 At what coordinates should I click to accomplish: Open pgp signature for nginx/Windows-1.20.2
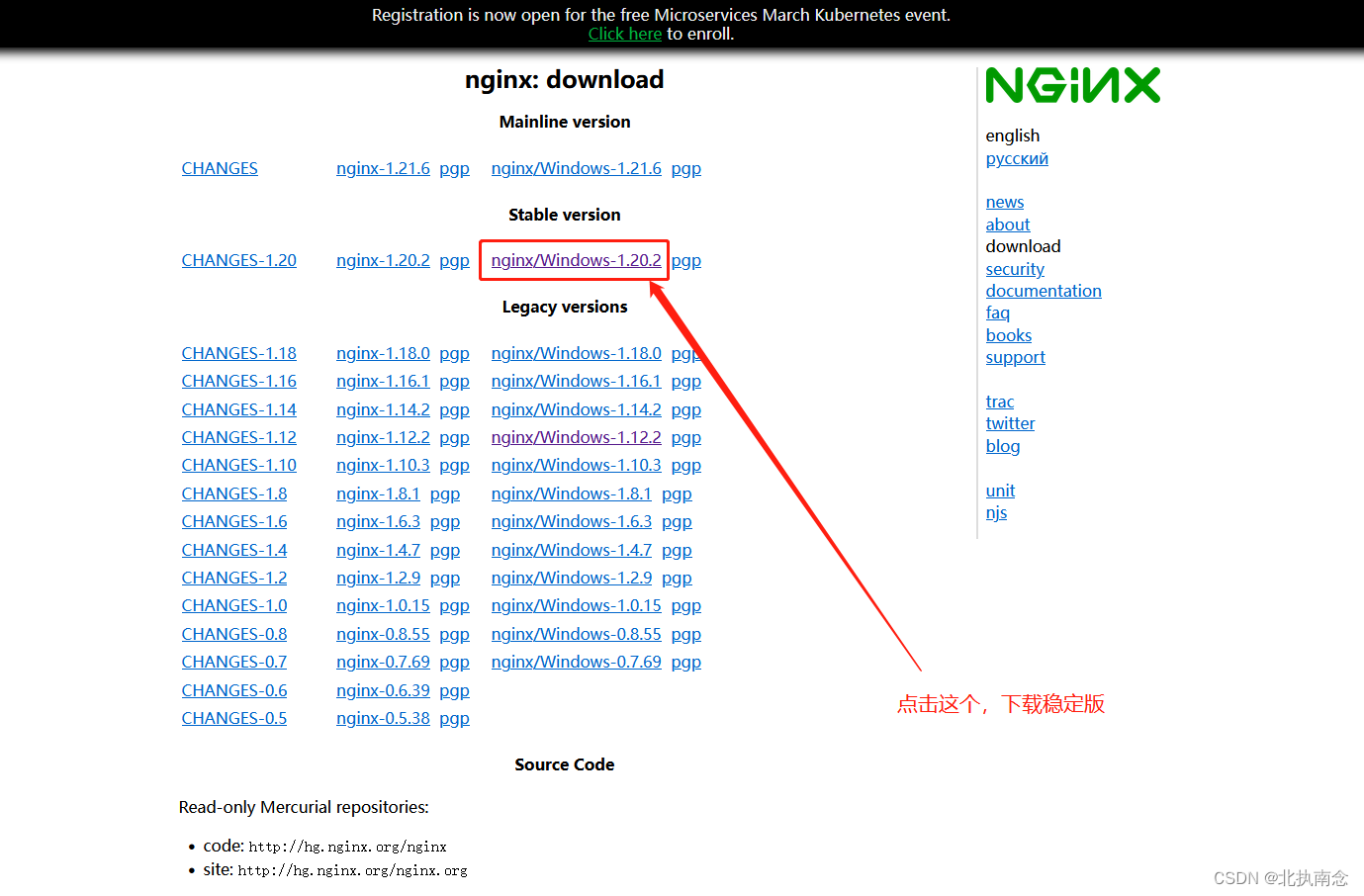pos(685,260)
